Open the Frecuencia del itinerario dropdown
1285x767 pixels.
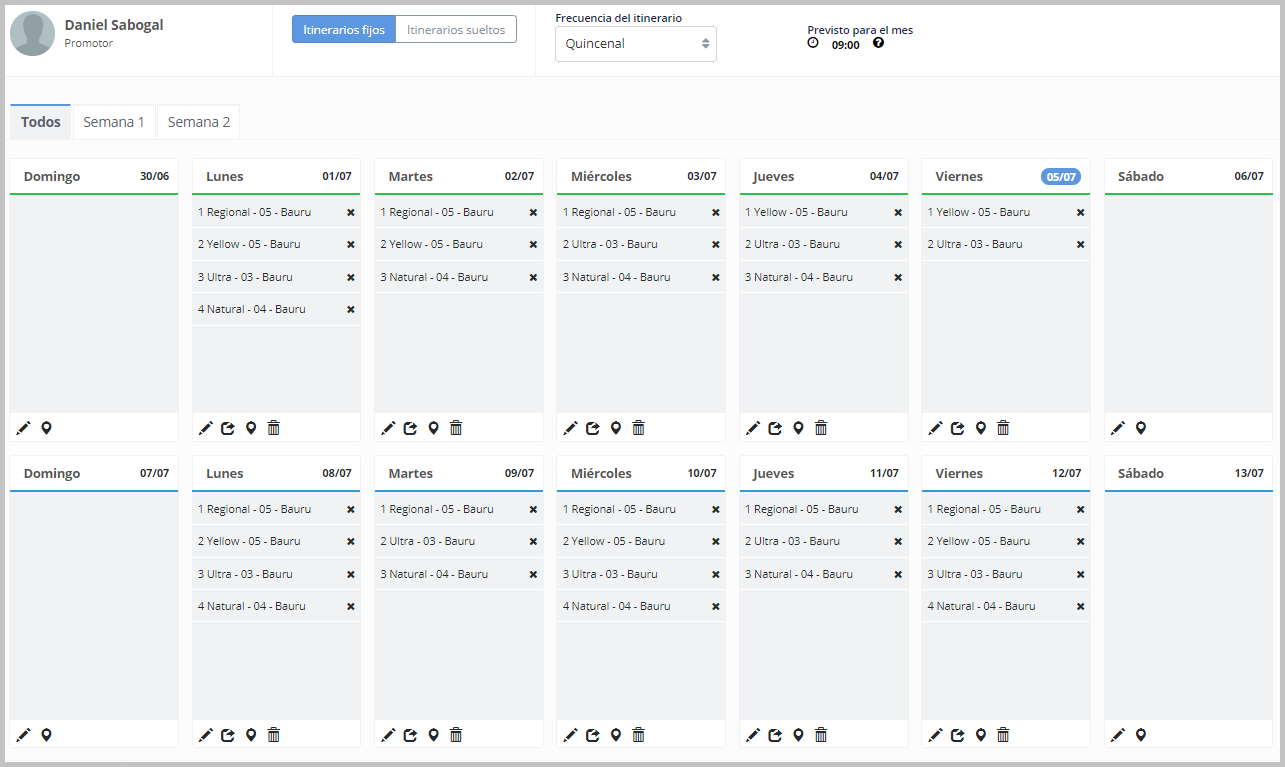click(635, 44)
